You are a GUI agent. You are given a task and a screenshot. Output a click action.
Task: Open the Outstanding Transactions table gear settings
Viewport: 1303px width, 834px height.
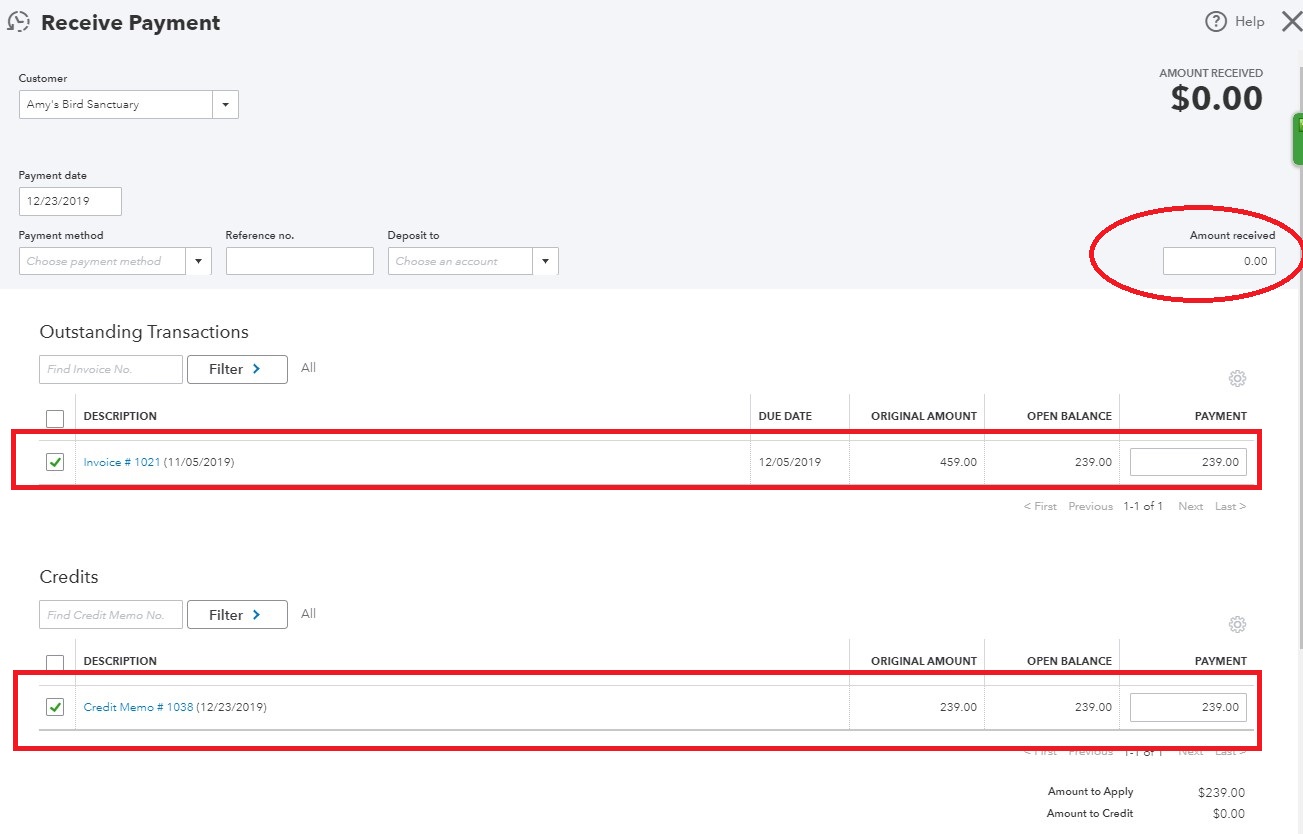[1237, 378]
